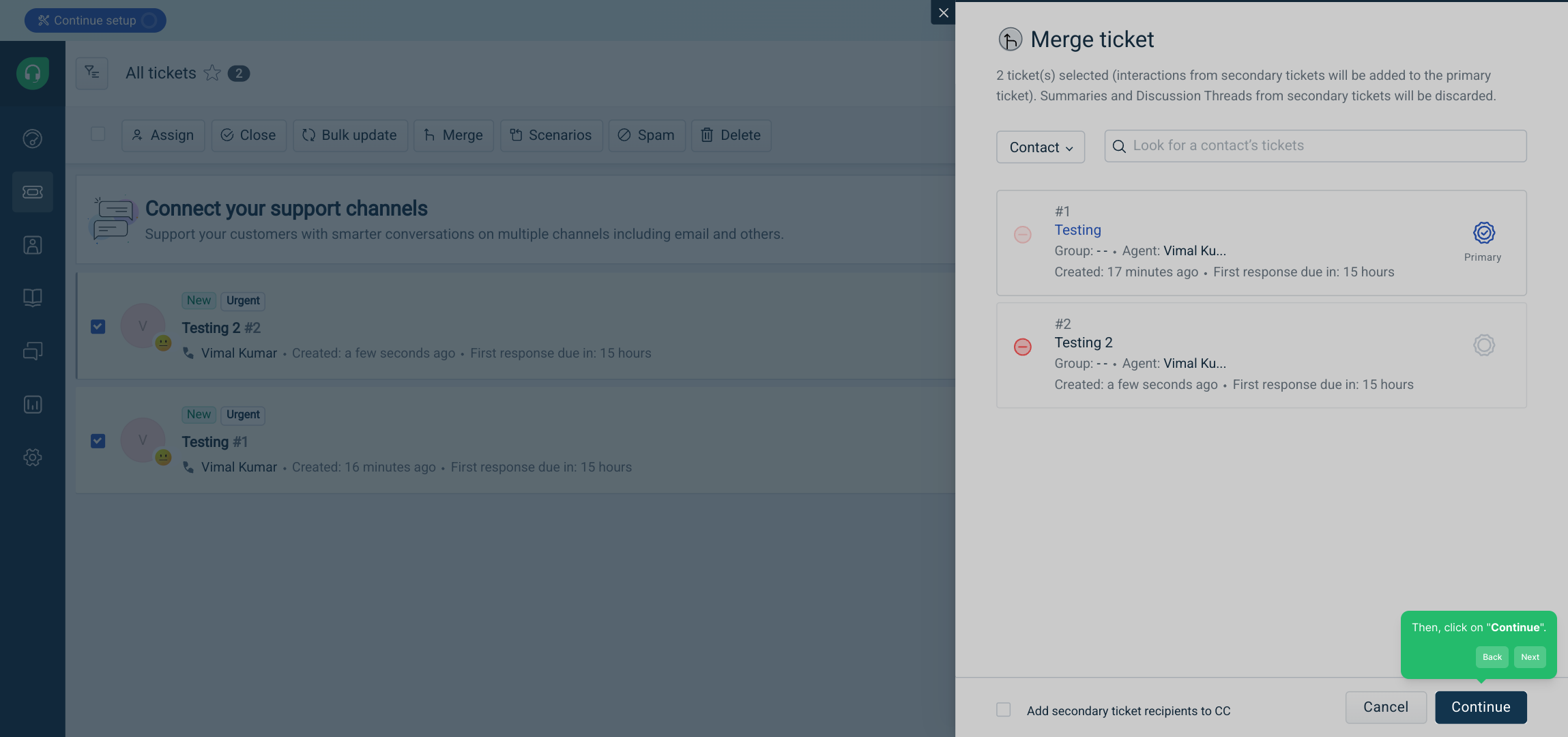
Task: Click the Delete toolbar button
Action: coord(731,135)
